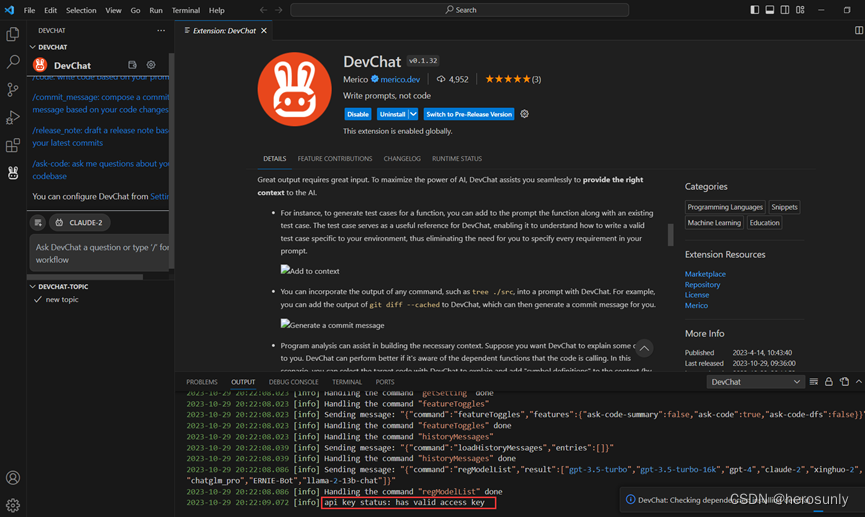Switch to the TERMINAL panel tab
Image resolution: width=865 pixels, height=517 pixels.
[x=347, y=382]
